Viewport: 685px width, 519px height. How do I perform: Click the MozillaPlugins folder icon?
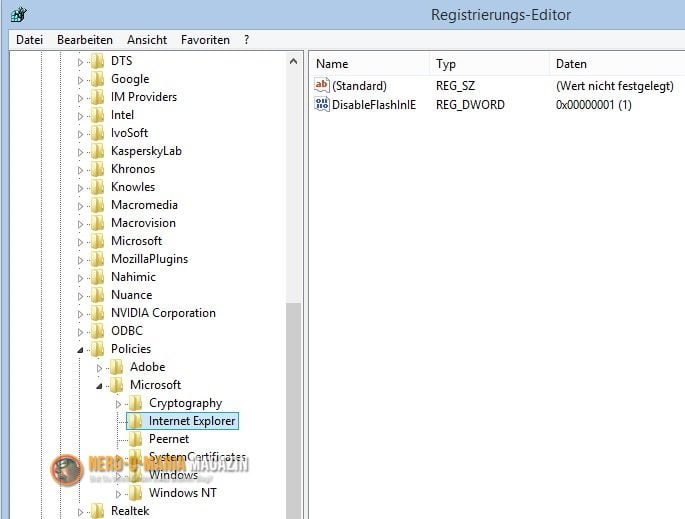(98, 259)
